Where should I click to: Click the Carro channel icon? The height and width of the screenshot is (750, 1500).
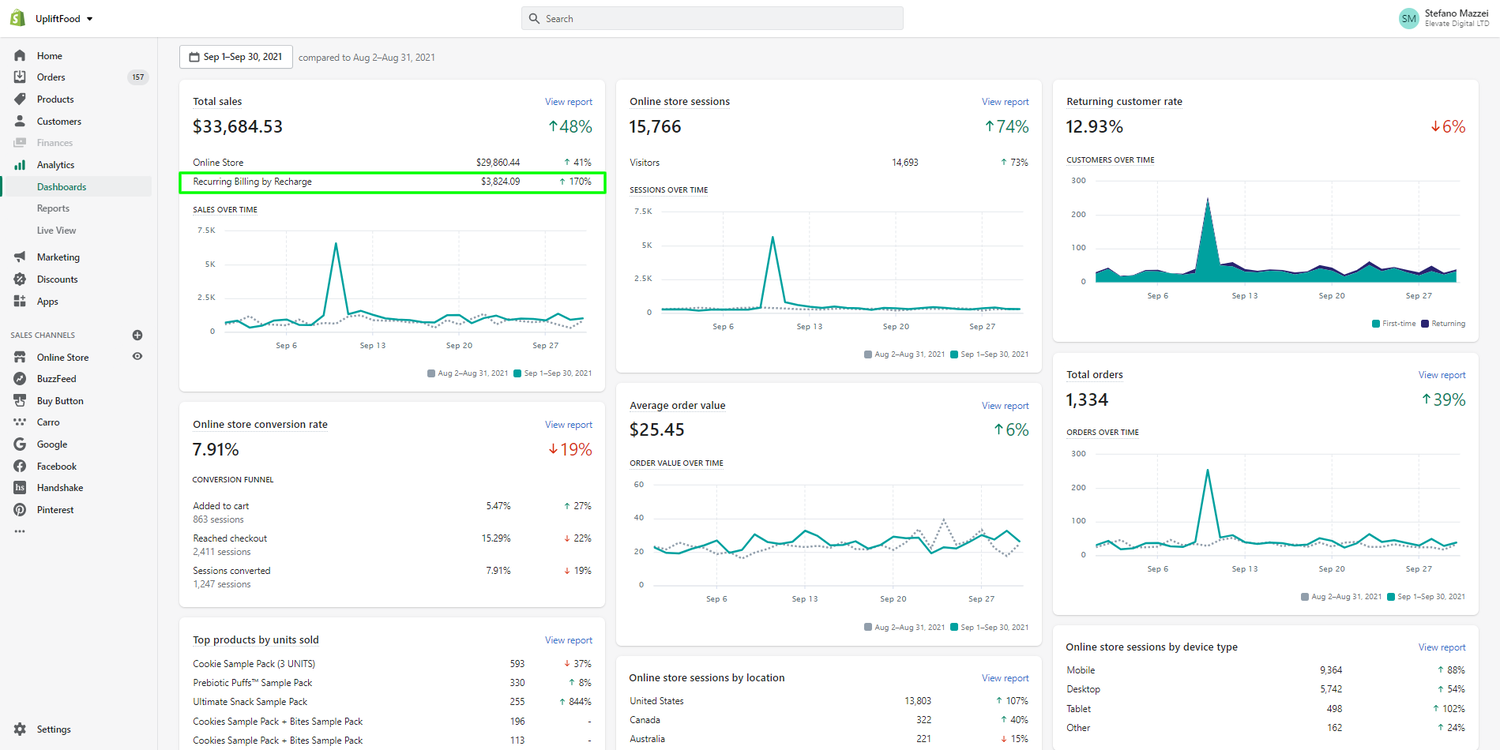coord(20,422)
